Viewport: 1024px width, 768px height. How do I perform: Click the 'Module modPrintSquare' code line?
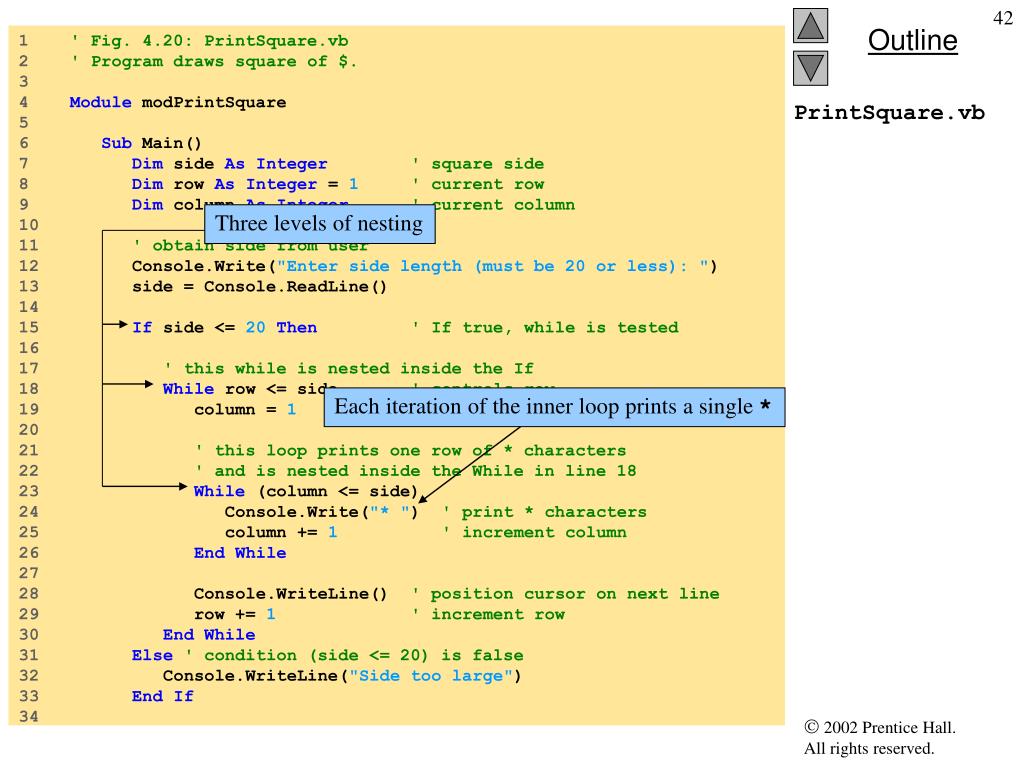coord(178,102)
